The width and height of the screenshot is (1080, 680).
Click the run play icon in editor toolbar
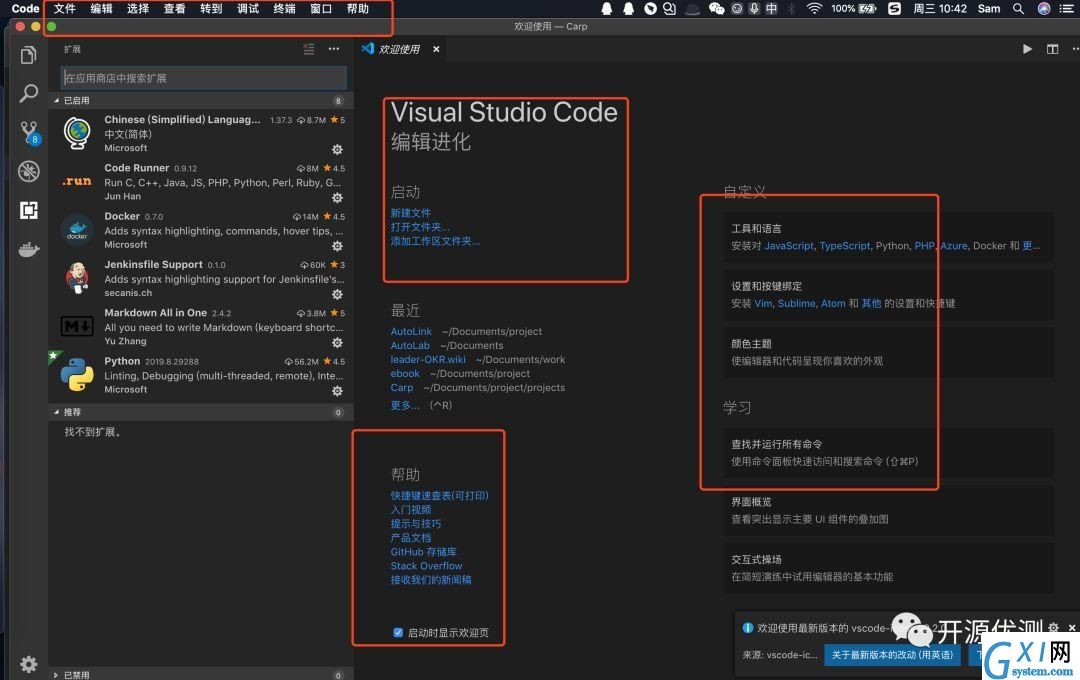[1027, 49]
